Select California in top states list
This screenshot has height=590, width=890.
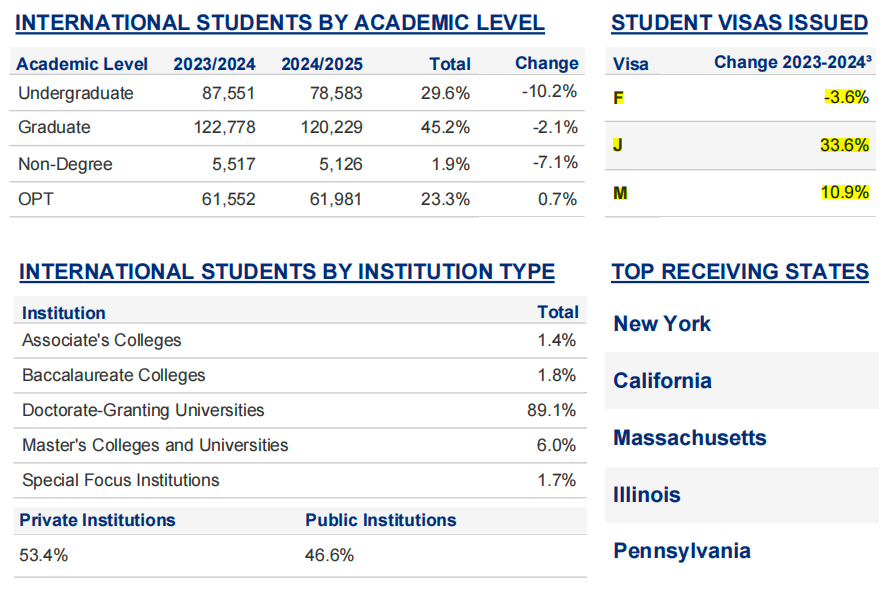click(662, 381)
